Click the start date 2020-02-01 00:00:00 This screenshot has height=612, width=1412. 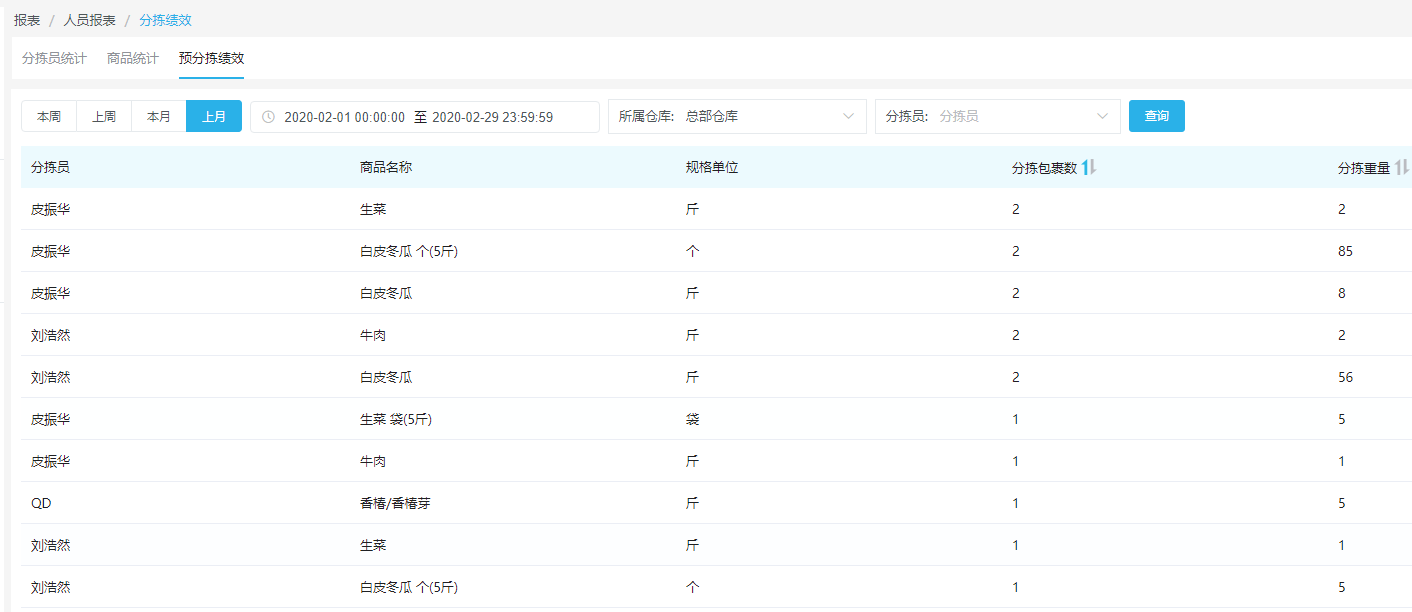[x=345, y=117]
